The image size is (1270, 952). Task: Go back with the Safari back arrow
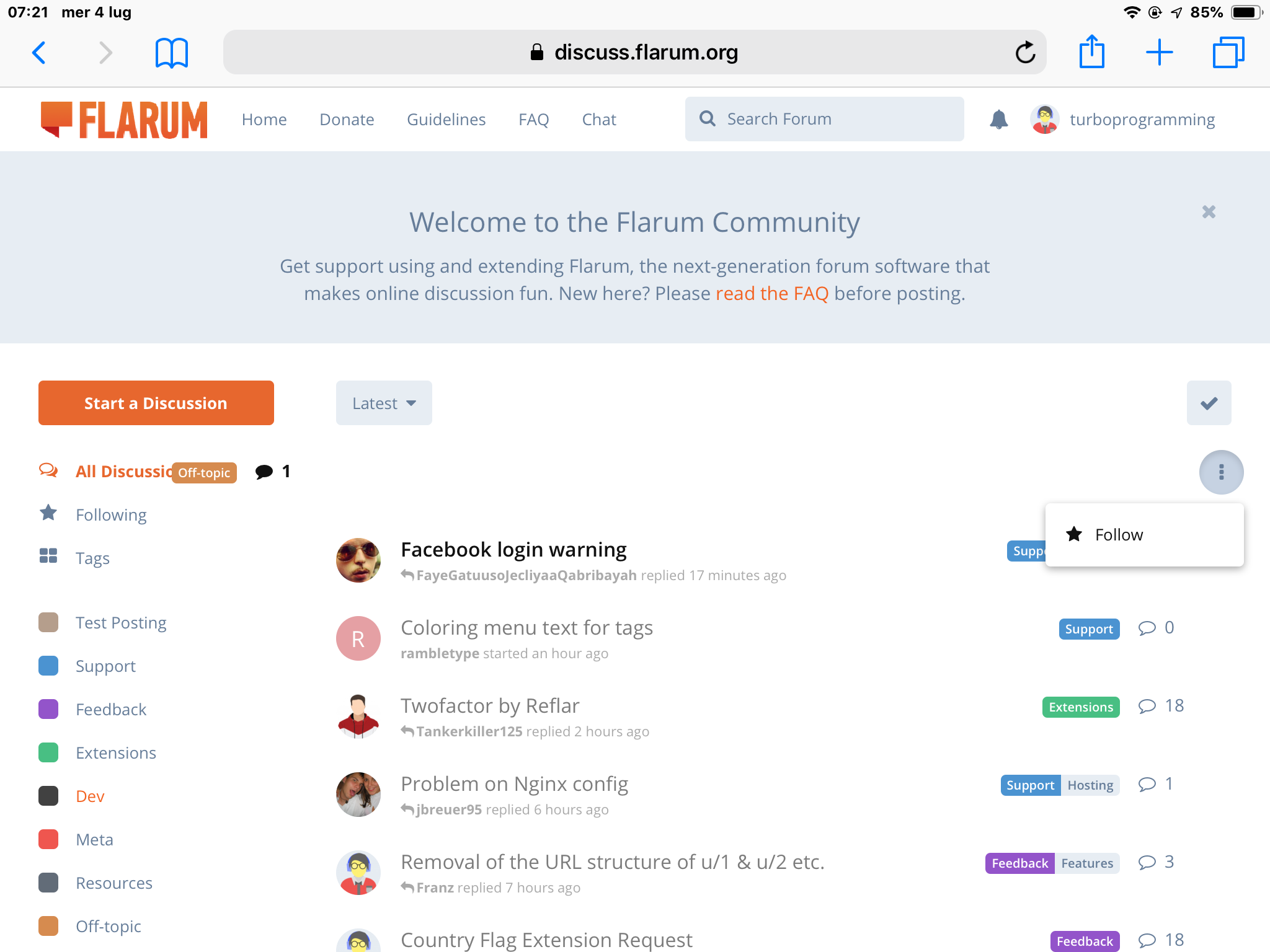click(39, 53)
